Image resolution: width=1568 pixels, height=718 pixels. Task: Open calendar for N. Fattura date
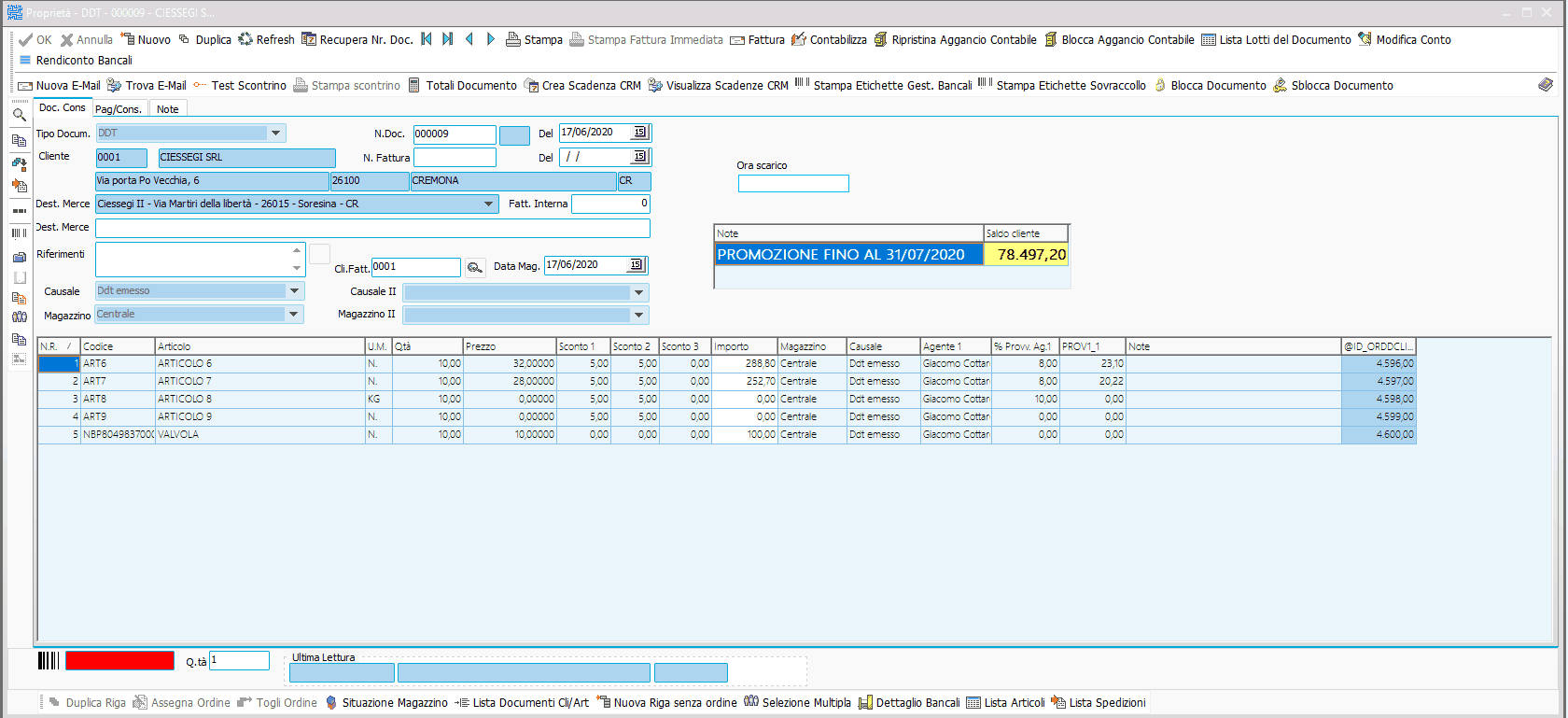639,157
